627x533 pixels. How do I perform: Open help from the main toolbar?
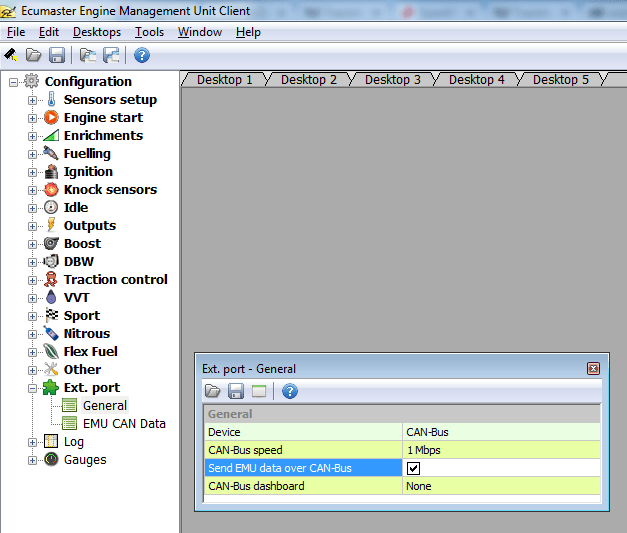(142, 55)
